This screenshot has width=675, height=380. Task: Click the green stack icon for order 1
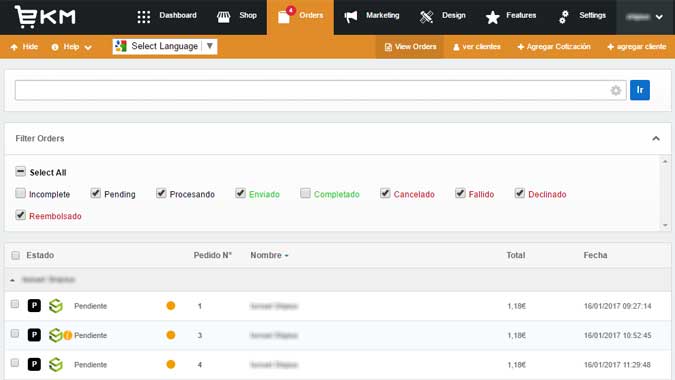pyautogui.click(x=56, y=306)
